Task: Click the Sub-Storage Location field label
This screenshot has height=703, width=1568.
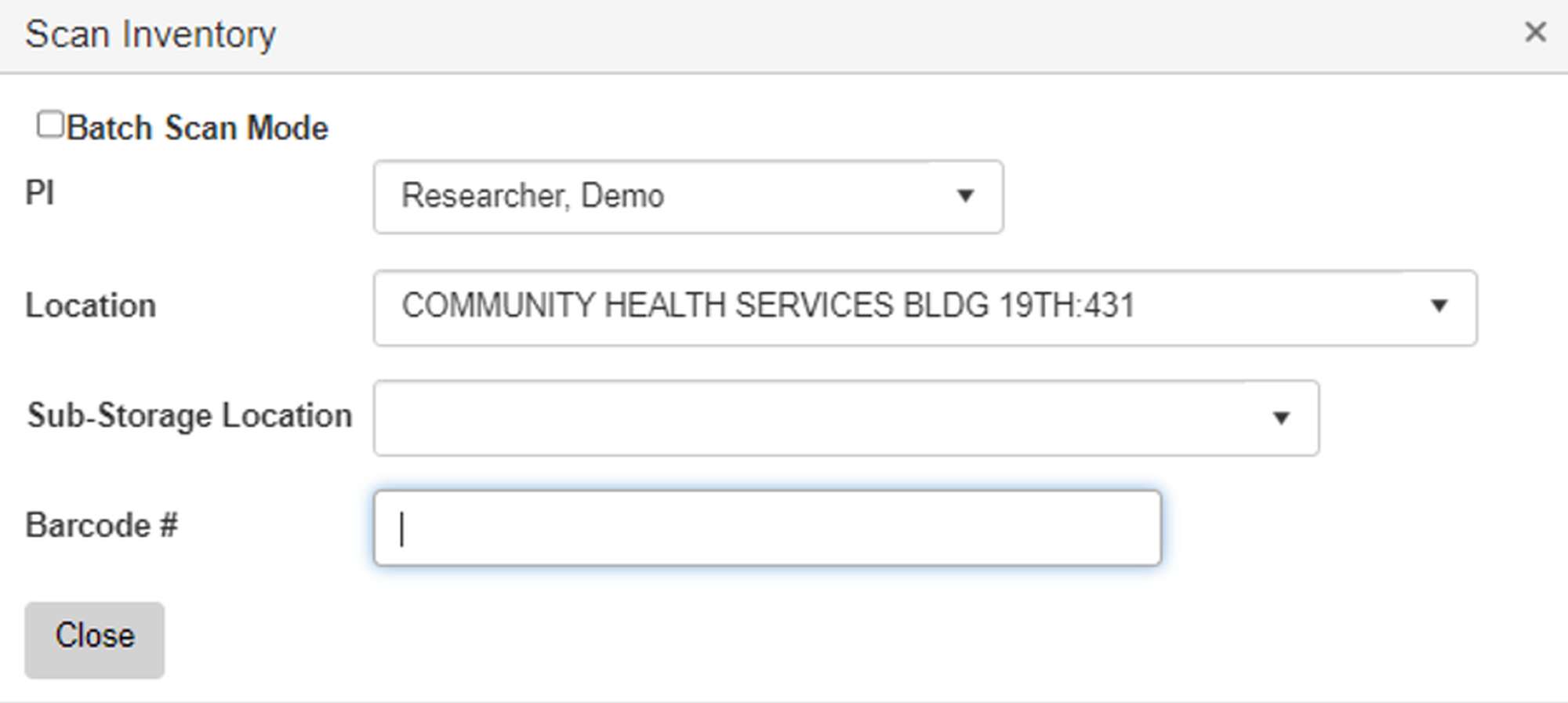Action: coord(189,415)
